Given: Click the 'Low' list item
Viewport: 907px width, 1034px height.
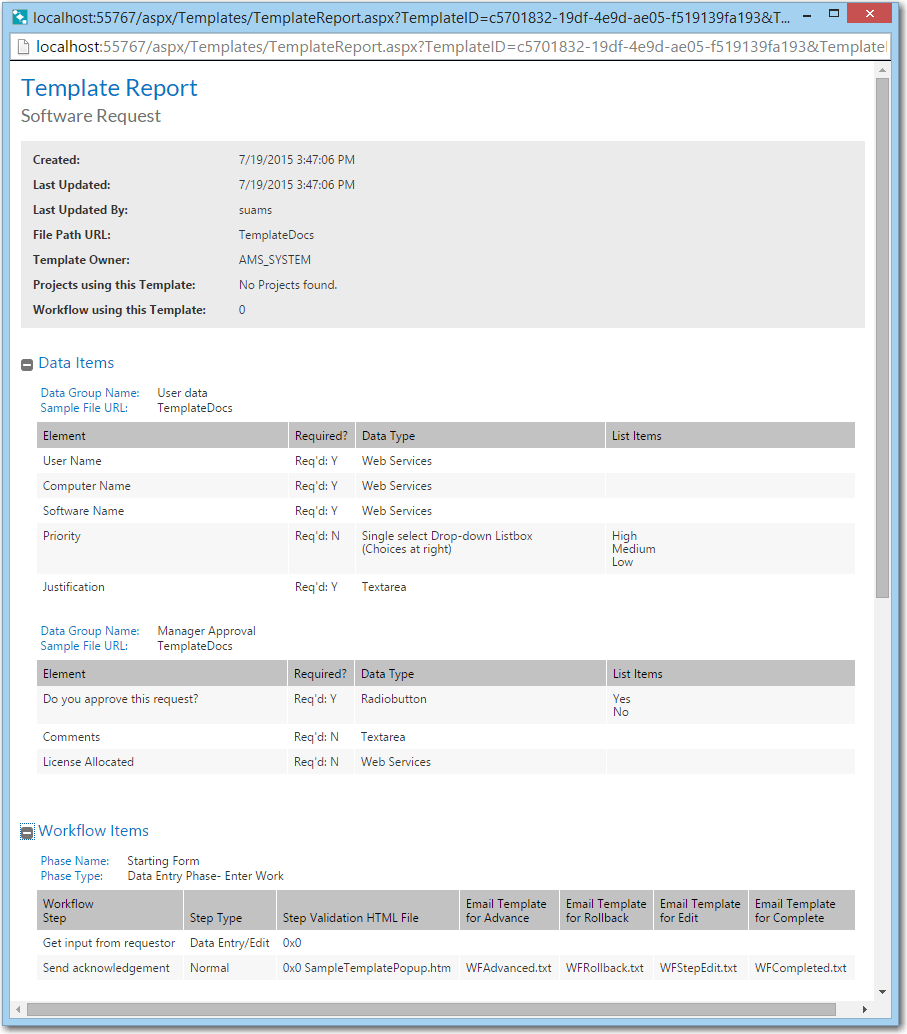Looking at the screenshot, I should (x=622, y=562).
